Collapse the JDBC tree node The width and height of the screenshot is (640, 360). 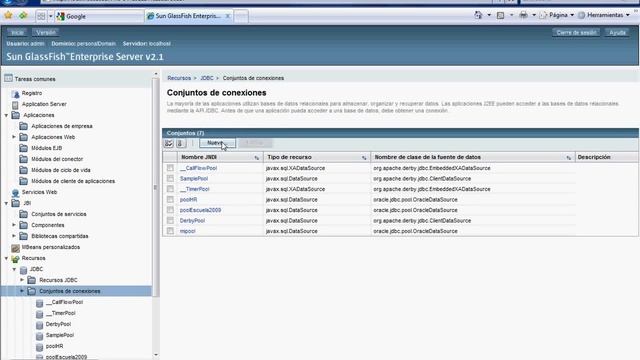tap(14, 269)
